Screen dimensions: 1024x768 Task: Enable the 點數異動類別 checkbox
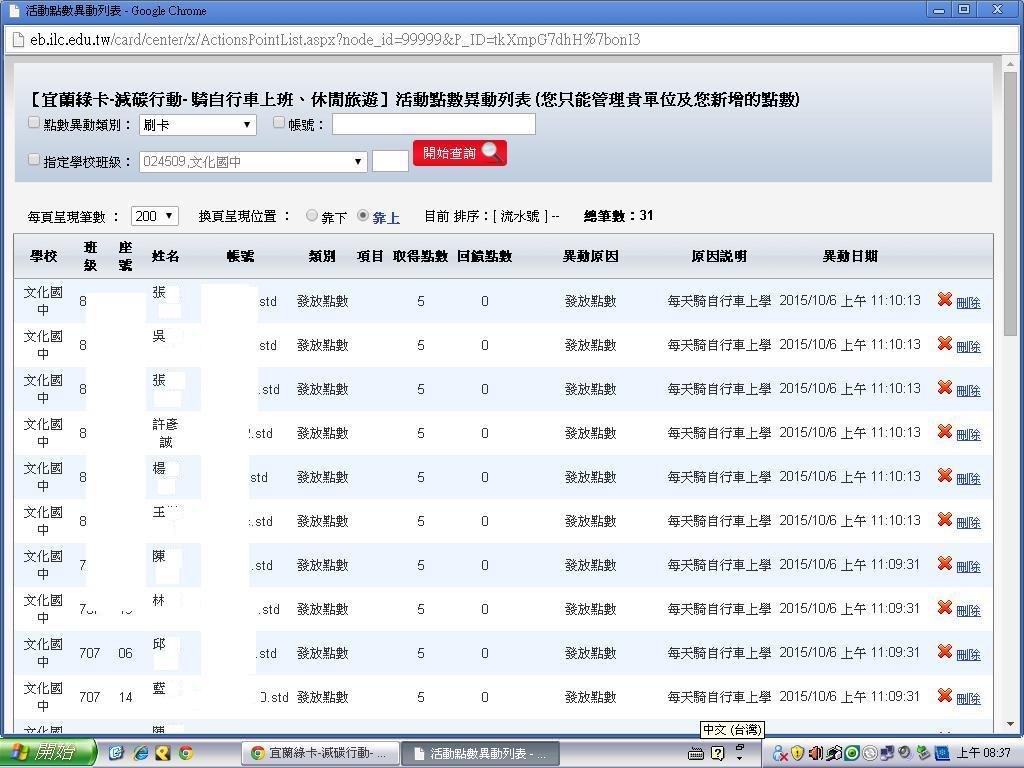(34, 123)
